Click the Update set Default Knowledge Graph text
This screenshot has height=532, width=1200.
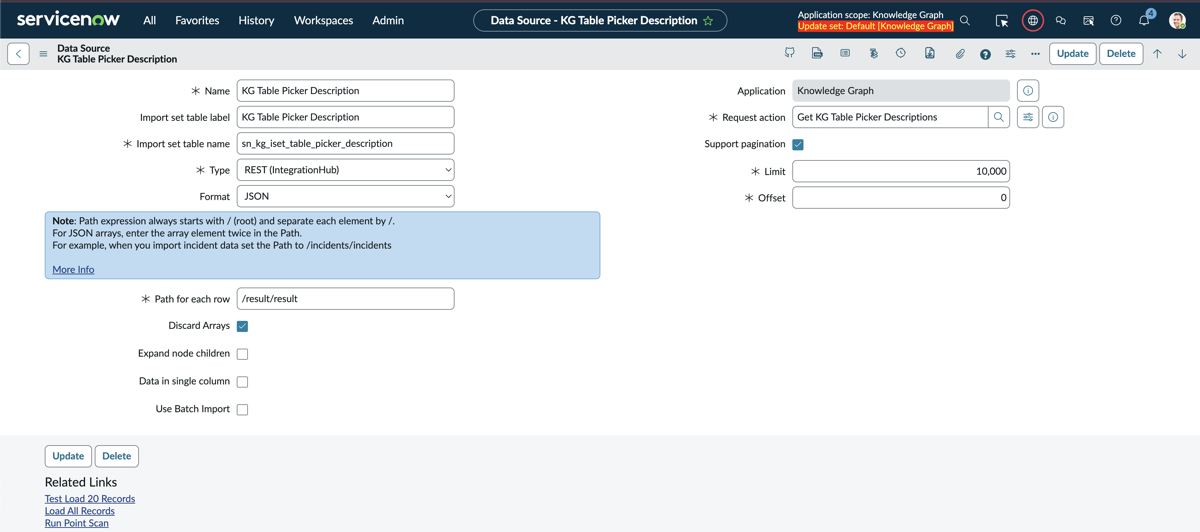pyautogui.click(x=876, y=26)
